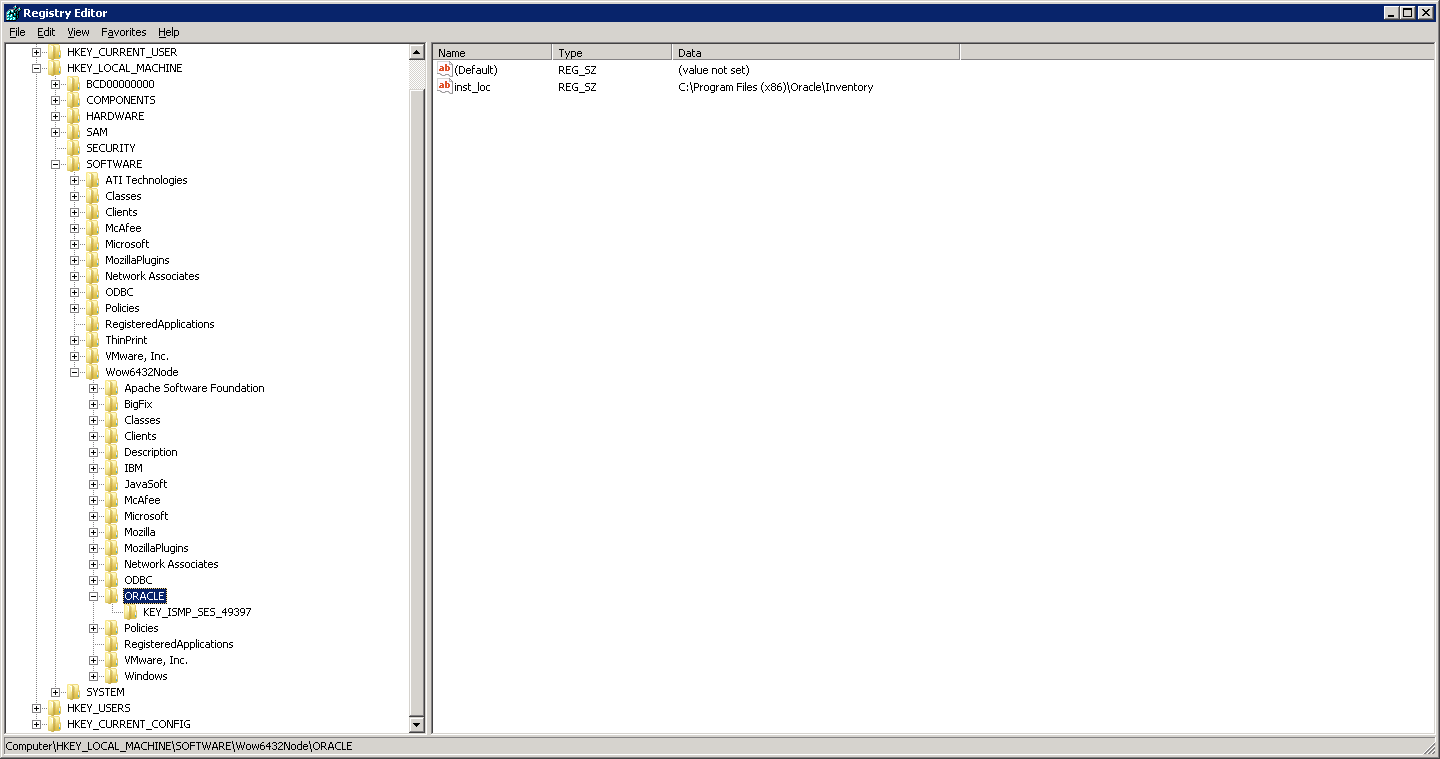
Task: Click the SOFTWARE folder icon
Action: coord(74,164)
